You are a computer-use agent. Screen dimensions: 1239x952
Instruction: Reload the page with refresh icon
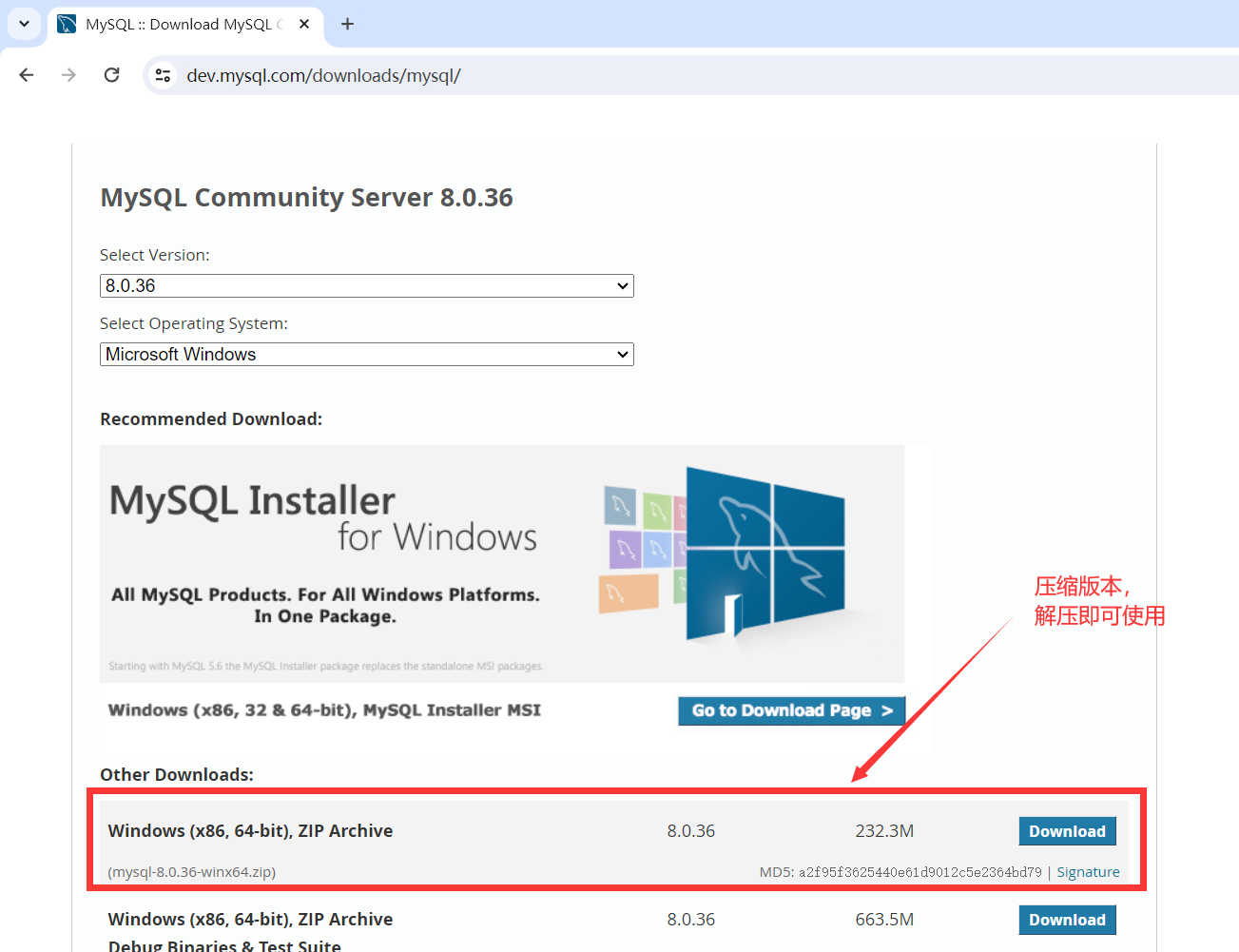click(111, 75)
